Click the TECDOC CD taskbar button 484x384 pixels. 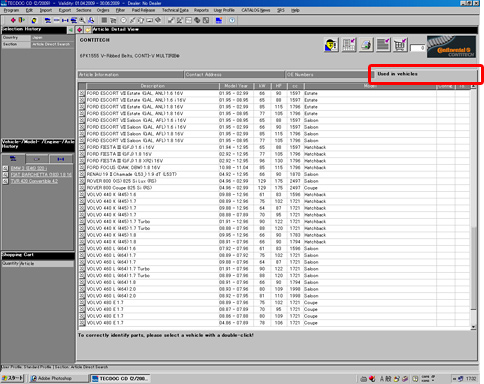click(x=120, y=378)
